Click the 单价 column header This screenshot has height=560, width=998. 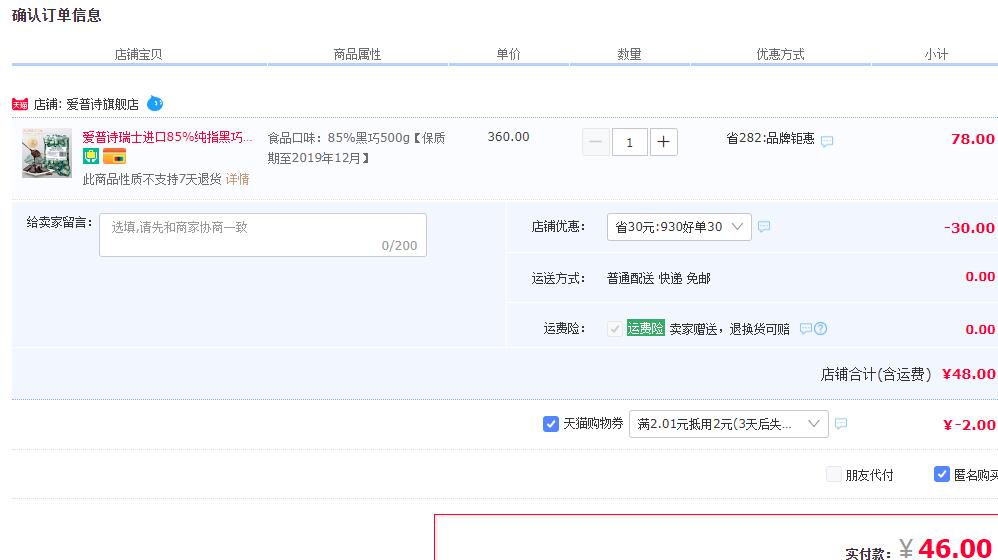pyautogui.click(x=508, y=55)
